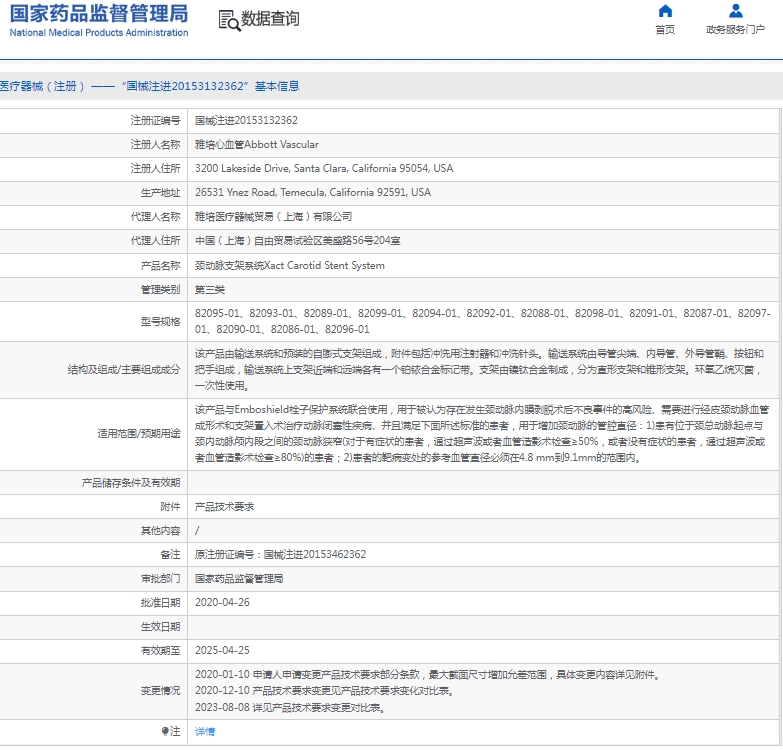Click the 注册证编号 label cell
Image resolution: width=783 pixels, height=750 pixels.
(x=93, y=120)
